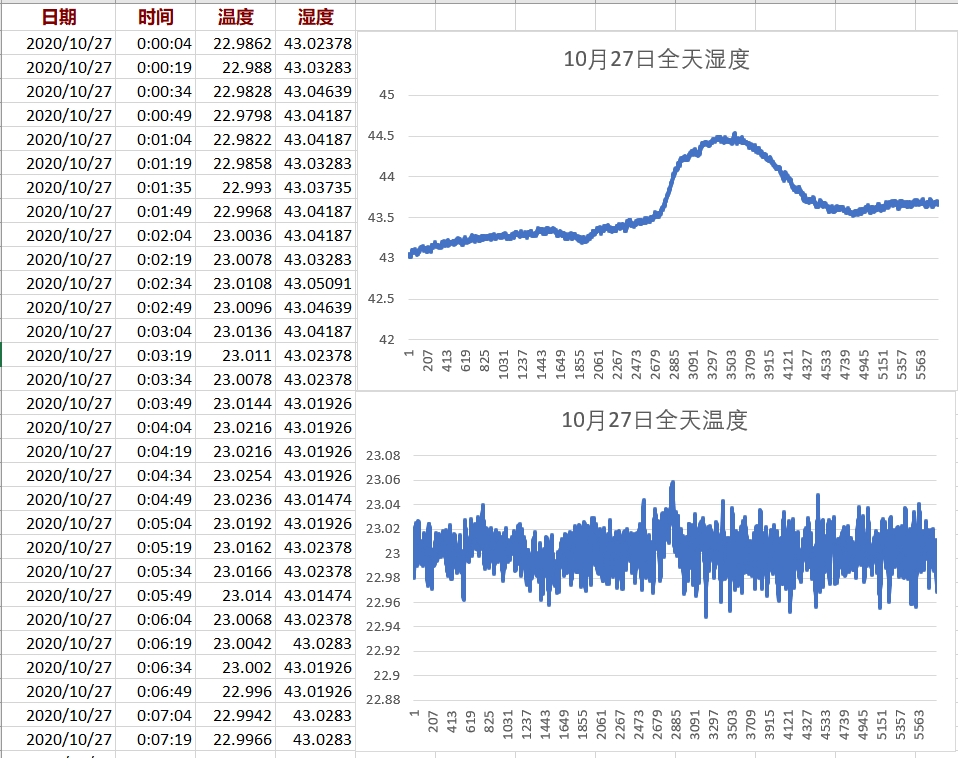The width and height of the screenshot is (958, 758).
Task: Select the 时间 column header cell
Action: click(x=156, y=17)
